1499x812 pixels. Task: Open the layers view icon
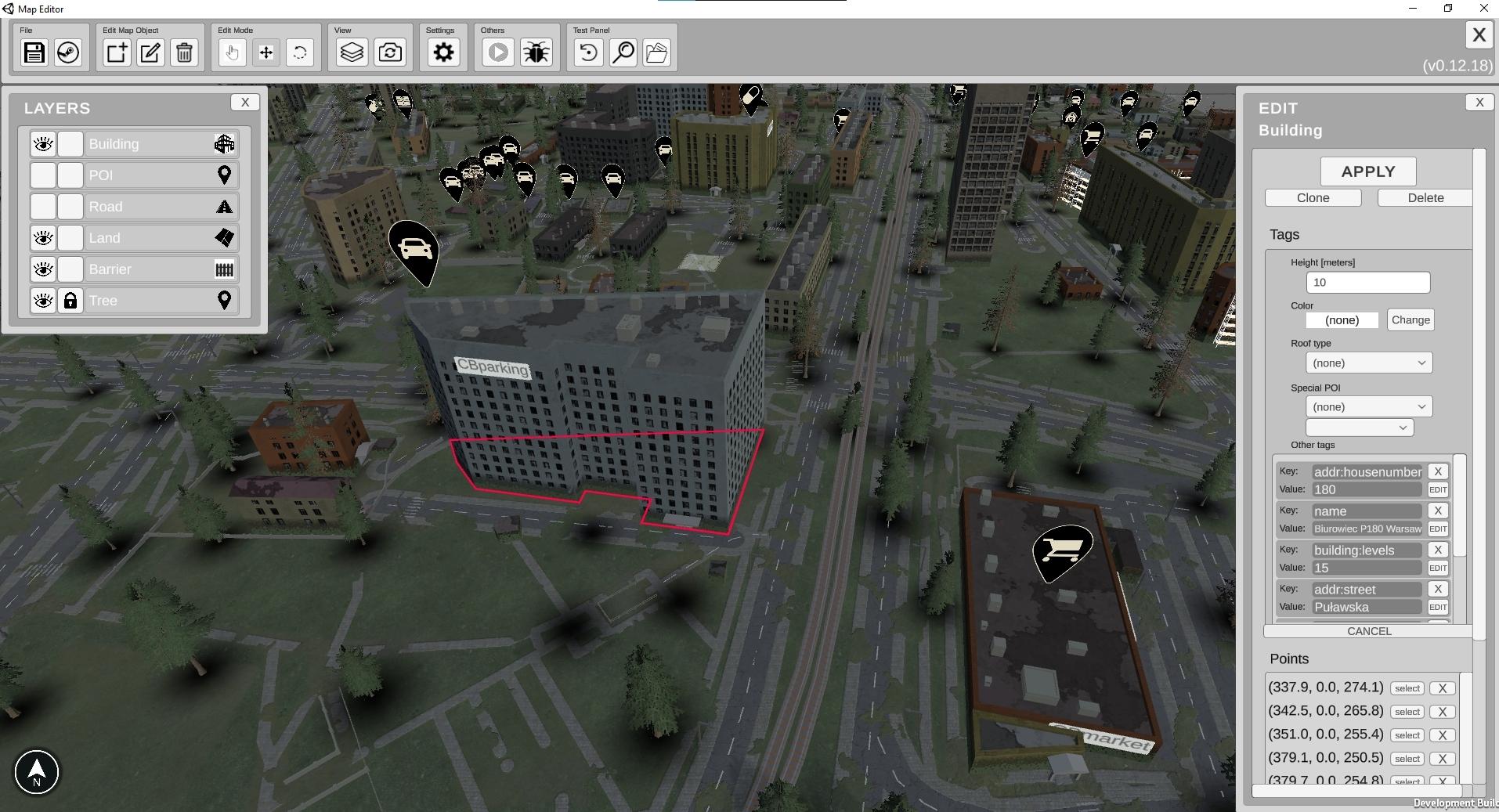coord(352,52)
